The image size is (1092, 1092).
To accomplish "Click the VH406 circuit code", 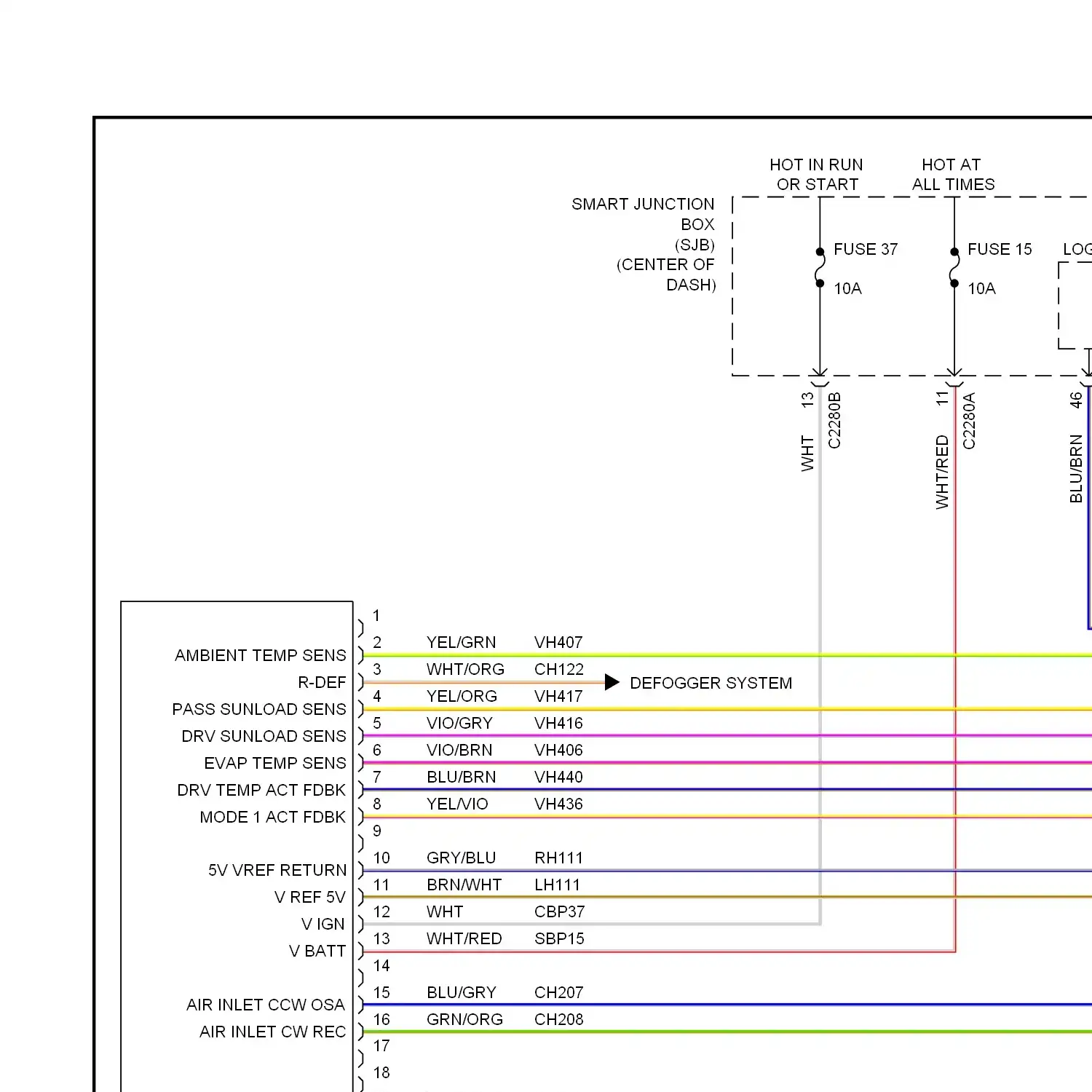I will [558, 750].
